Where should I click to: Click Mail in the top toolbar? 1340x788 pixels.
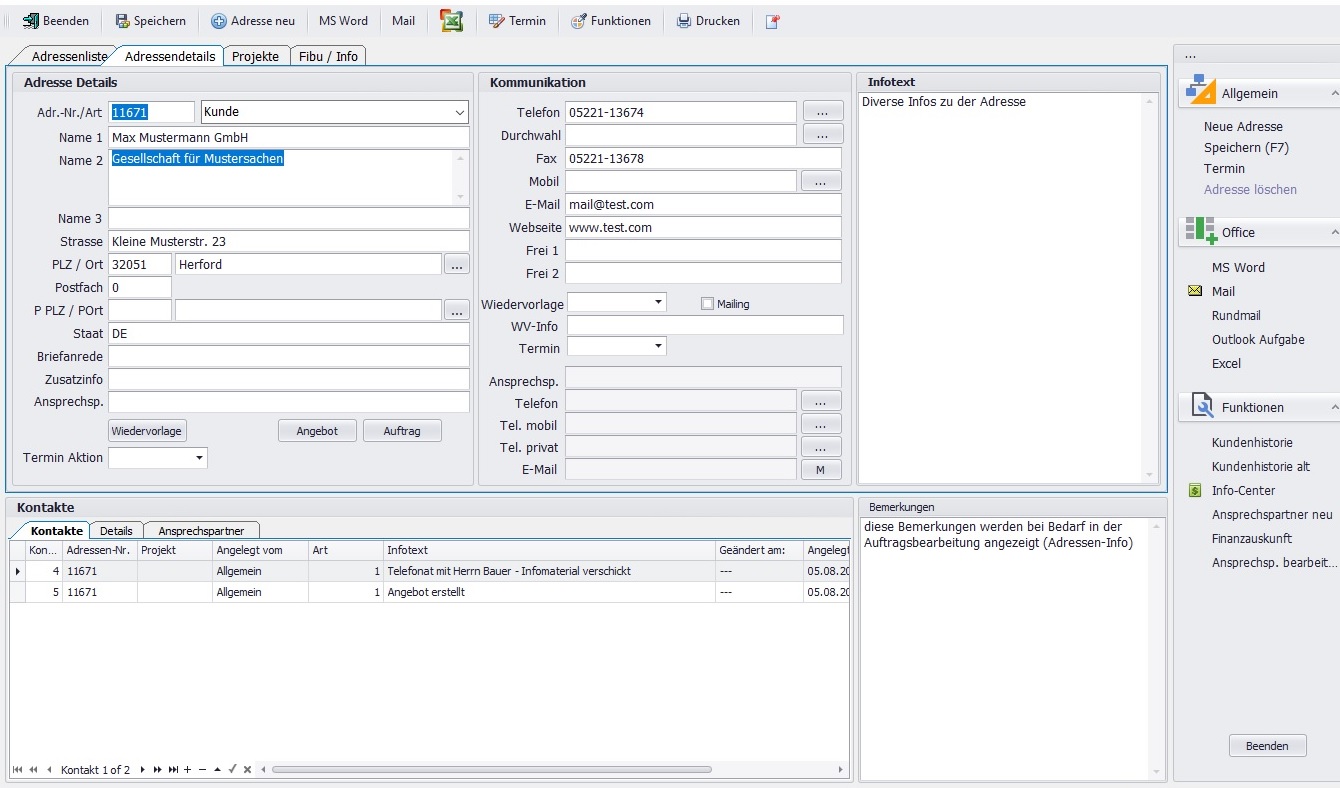[x=403, y=21]
